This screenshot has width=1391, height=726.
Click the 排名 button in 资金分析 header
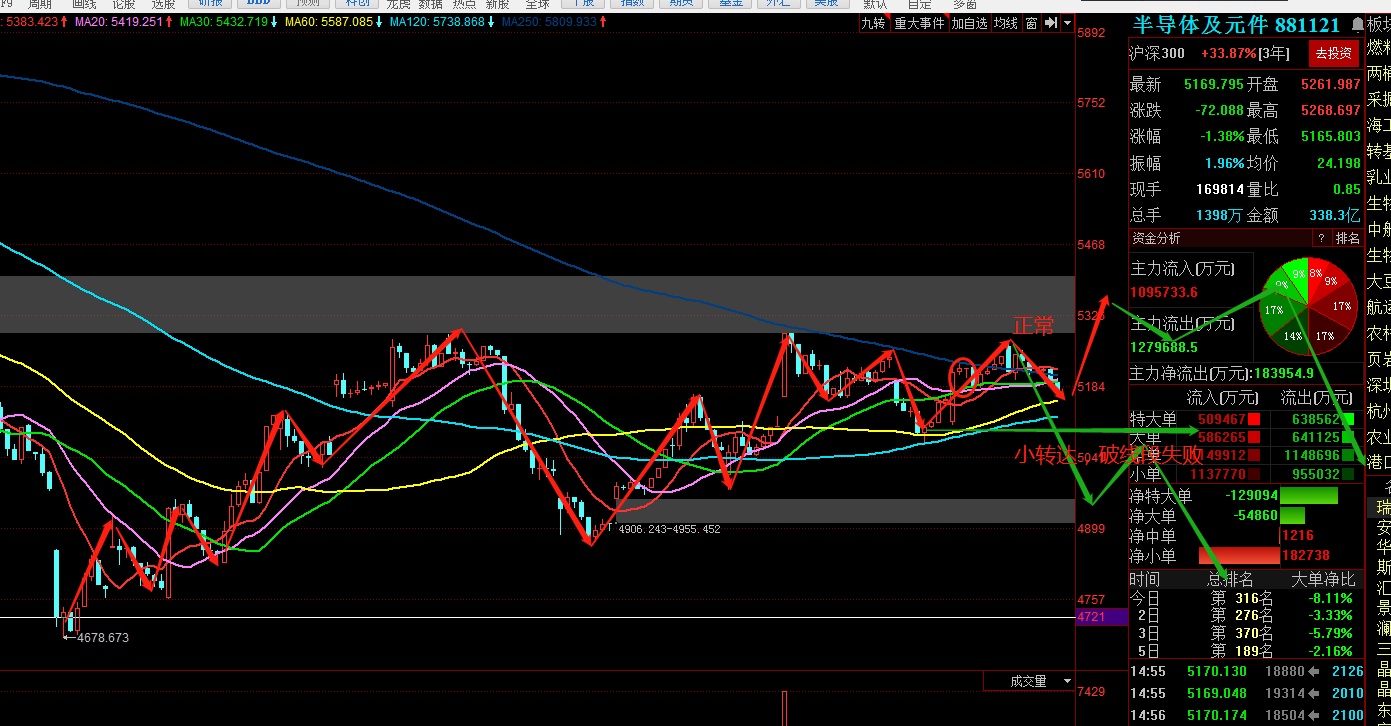click(1348, 238)
